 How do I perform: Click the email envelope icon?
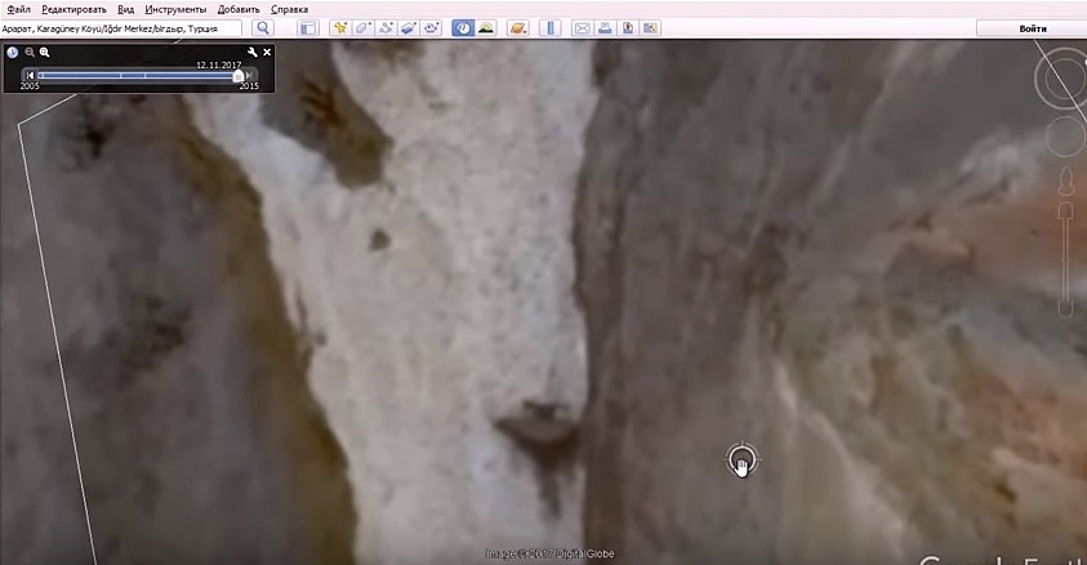pos(582,28)
